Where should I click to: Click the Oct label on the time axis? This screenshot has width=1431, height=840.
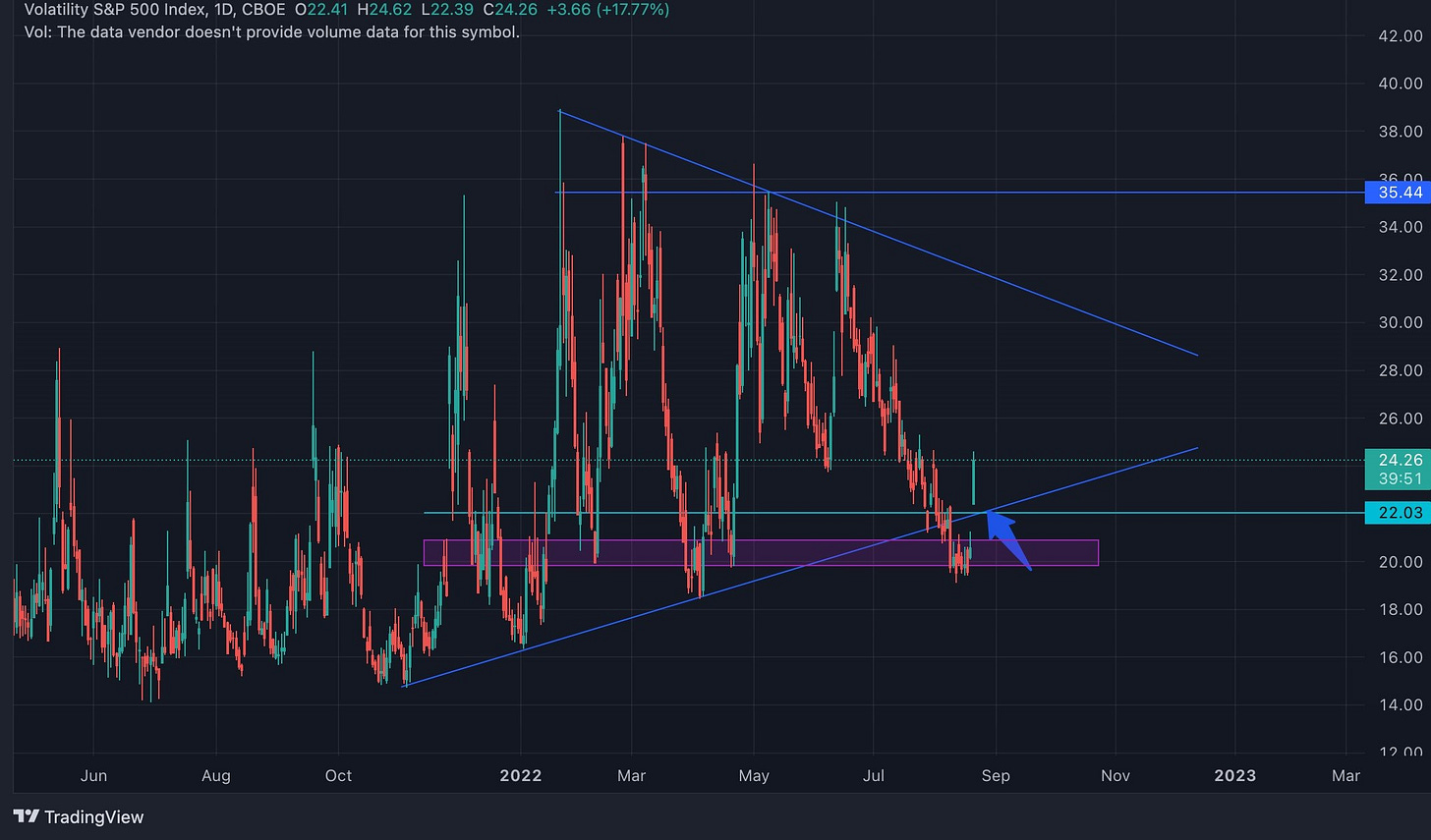[x=338, y=776]
